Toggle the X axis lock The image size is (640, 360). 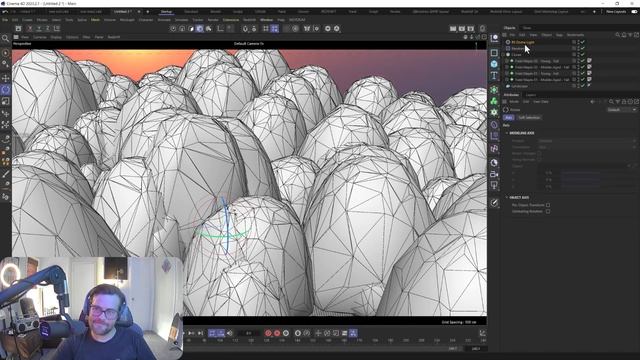click(30, 29)
